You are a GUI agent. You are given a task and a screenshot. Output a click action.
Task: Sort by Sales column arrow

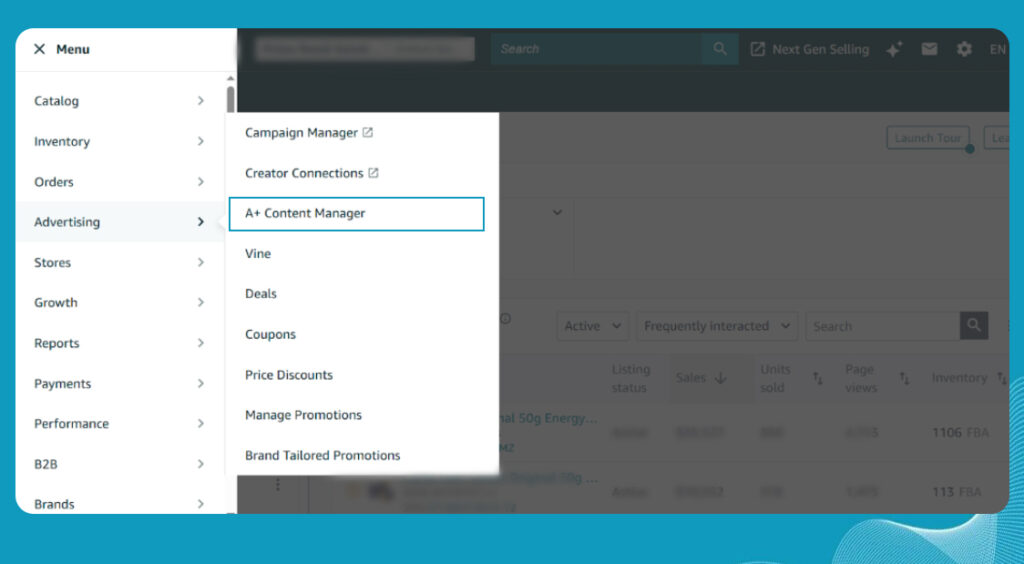tap(720, 378)
